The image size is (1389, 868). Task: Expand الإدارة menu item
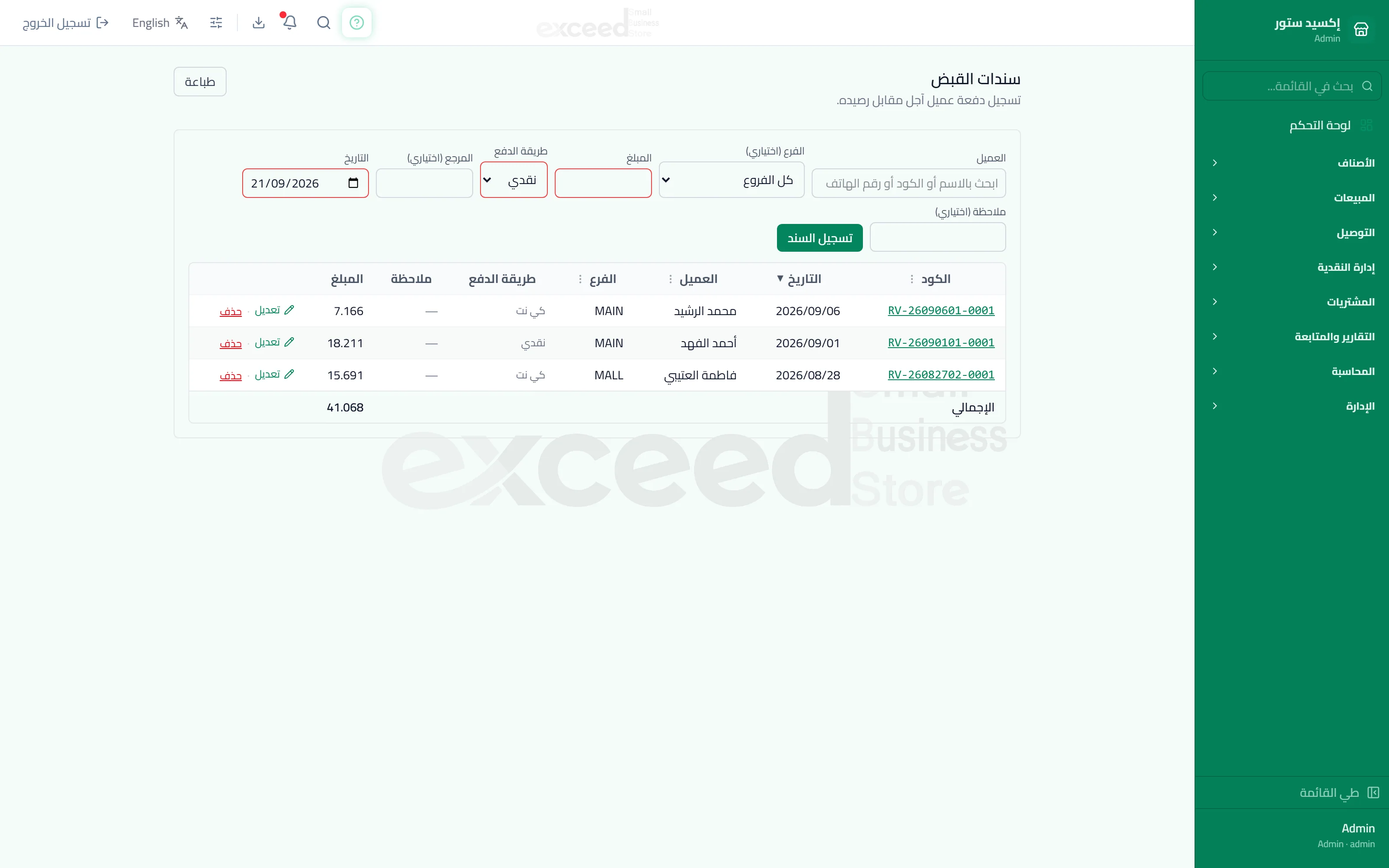[x=1291, y=406]
